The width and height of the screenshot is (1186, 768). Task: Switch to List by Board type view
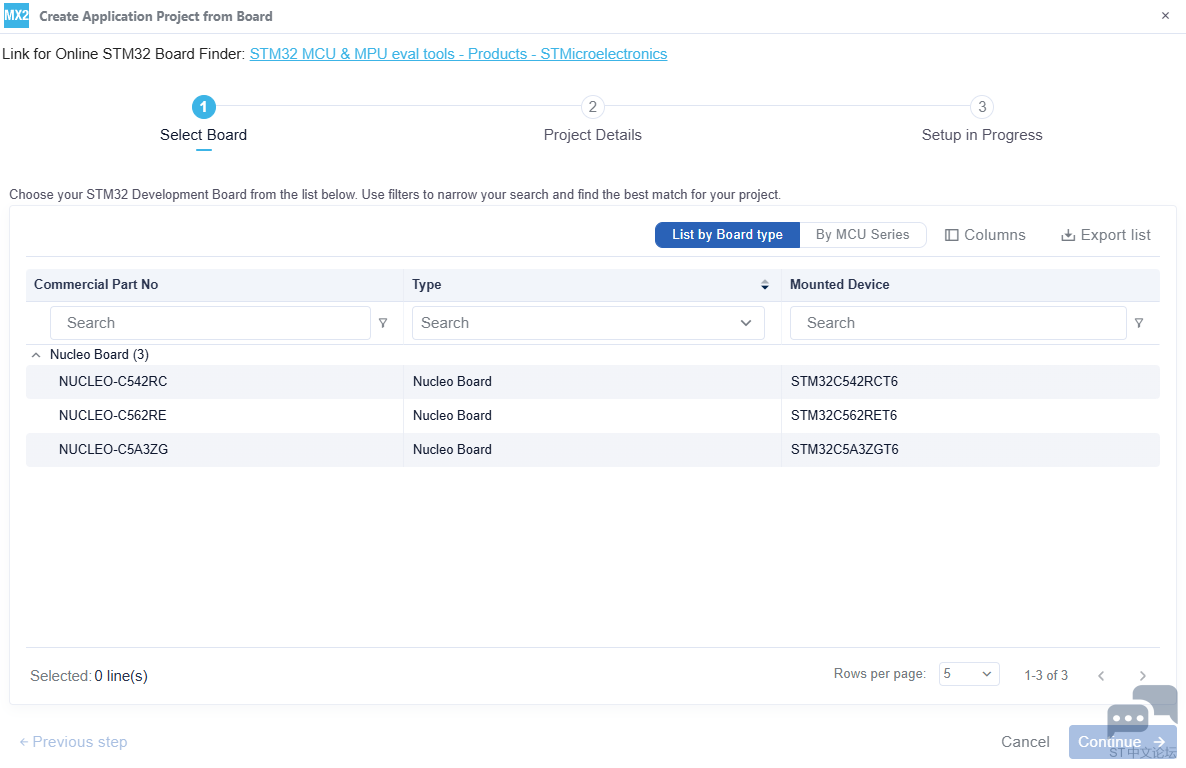727,235
